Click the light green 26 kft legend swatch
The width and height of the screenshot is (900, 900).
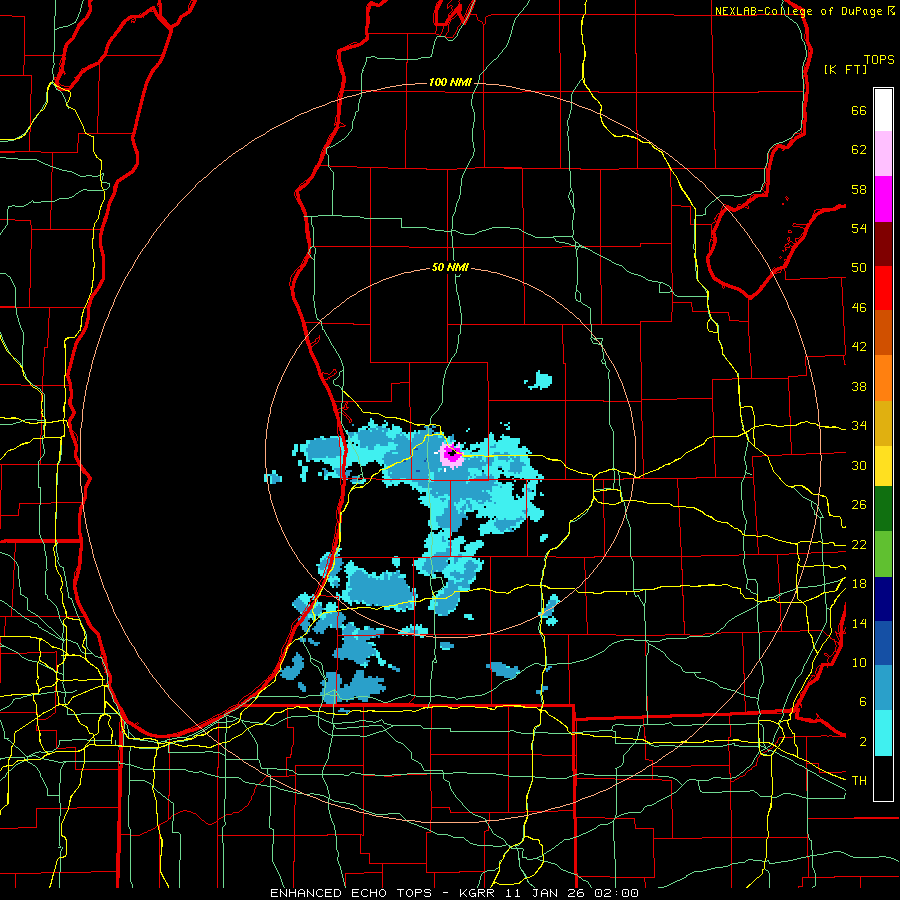883,554
